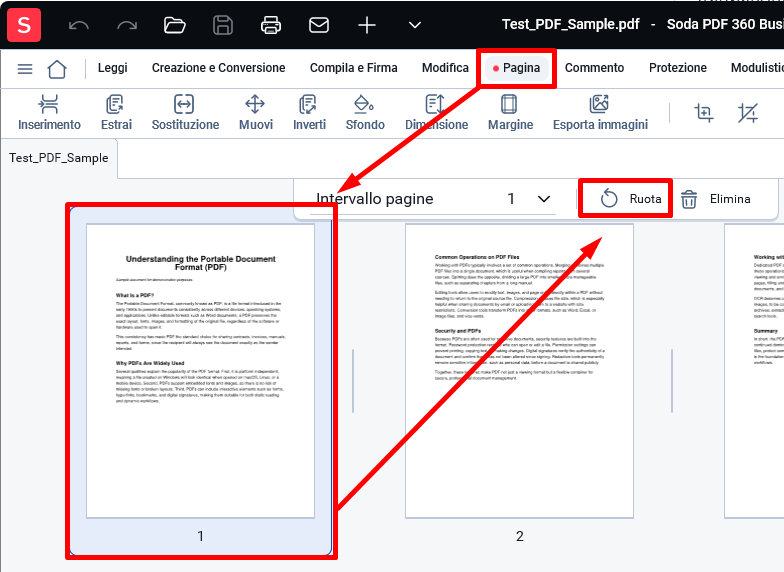784x572 pixels.
Task: Undo the last action
Action: (78, 25)
